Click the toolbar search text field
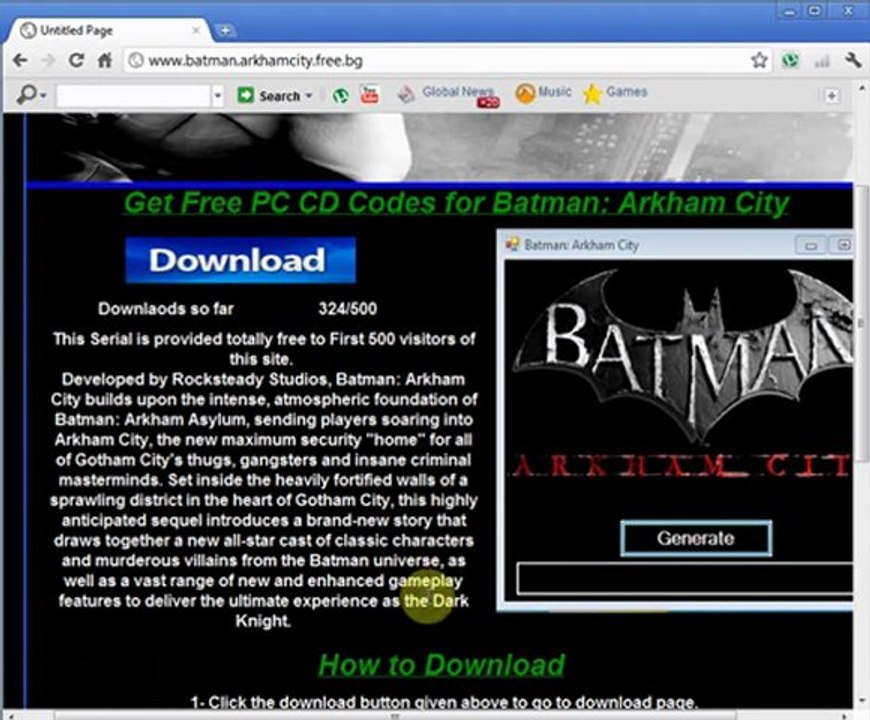870x720 pixels. click(133, 96)
